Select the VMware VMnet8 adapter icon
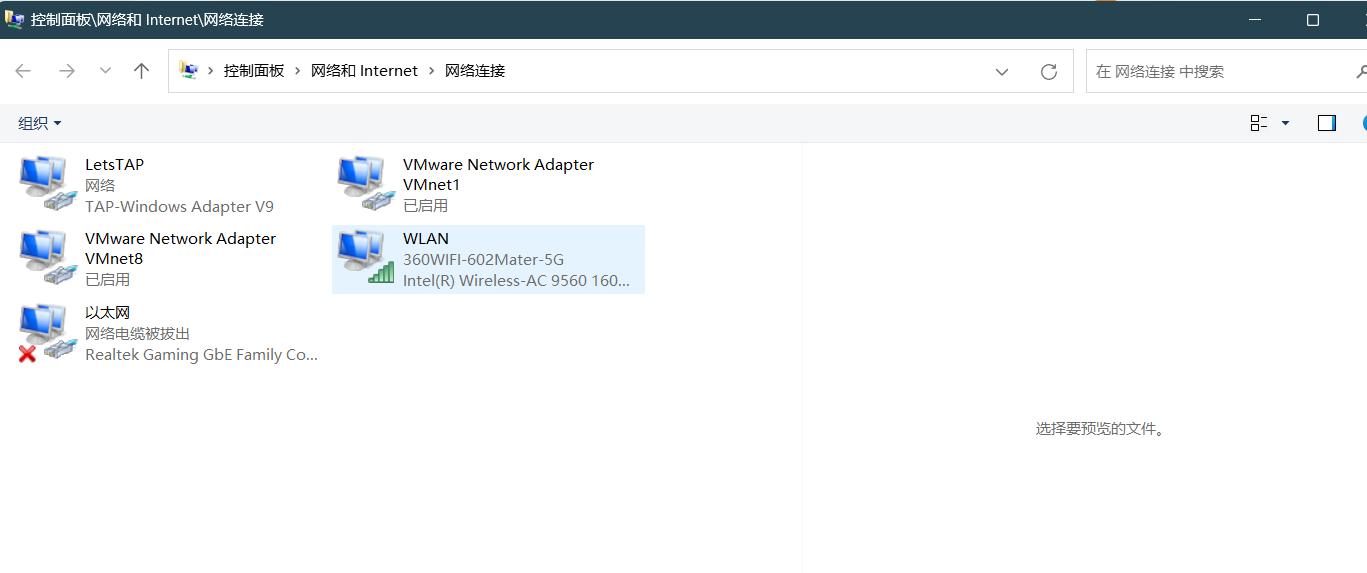The image size is (1367, 573). point(49,258)
